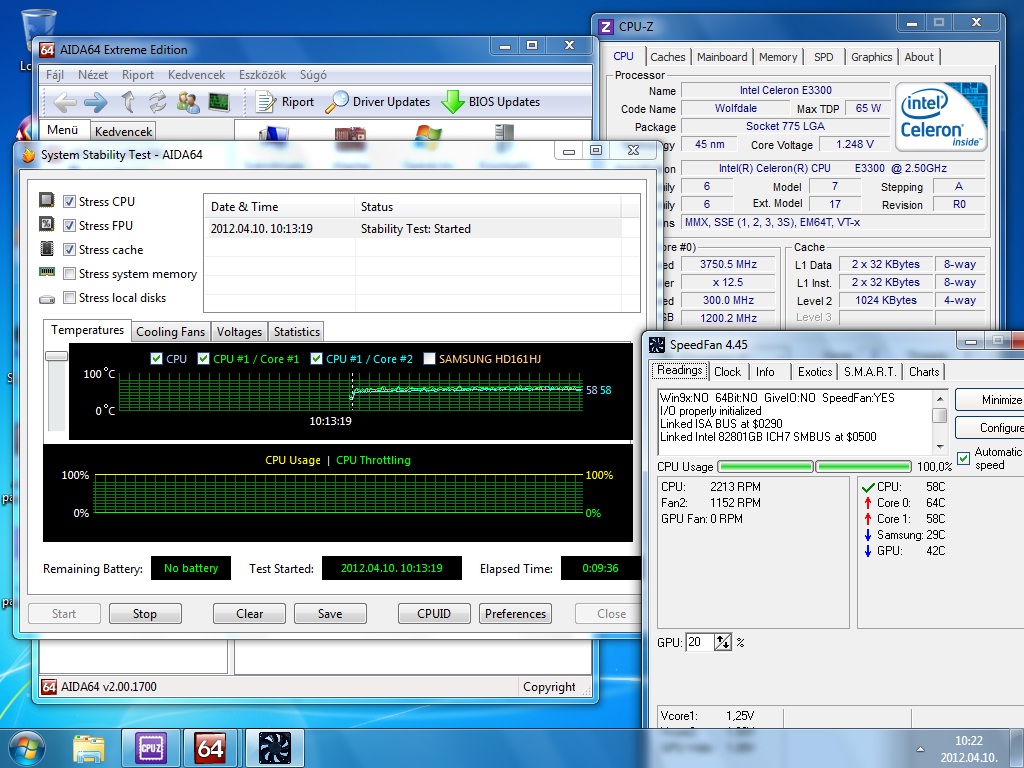The width and height of the screenshot is (1024, 768).
Task: Open the AIDA64 users icon in toolbar
Action: tap(187, 102)
